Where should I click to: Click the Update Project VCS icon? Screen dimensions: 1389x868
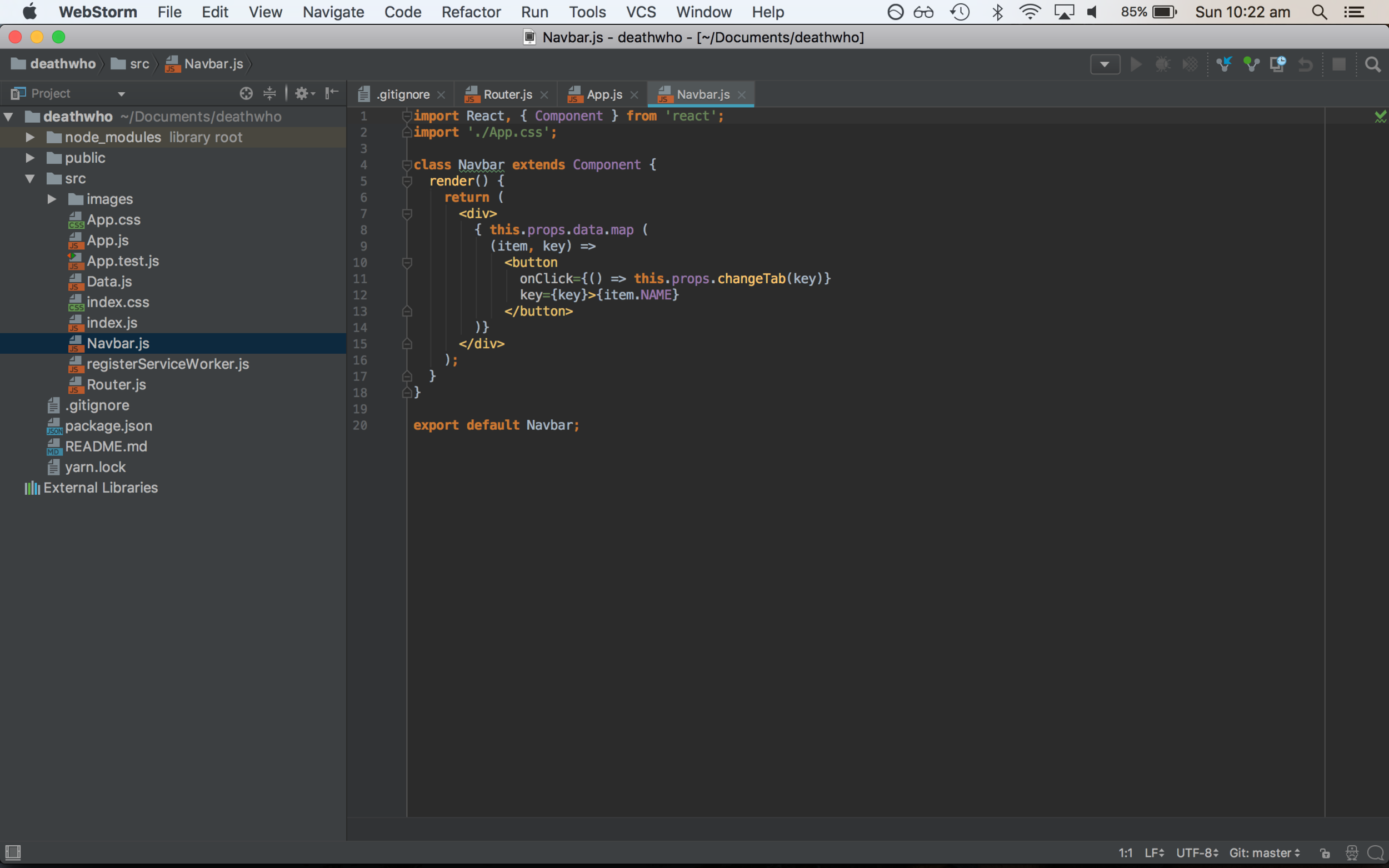click(1223, 64)
